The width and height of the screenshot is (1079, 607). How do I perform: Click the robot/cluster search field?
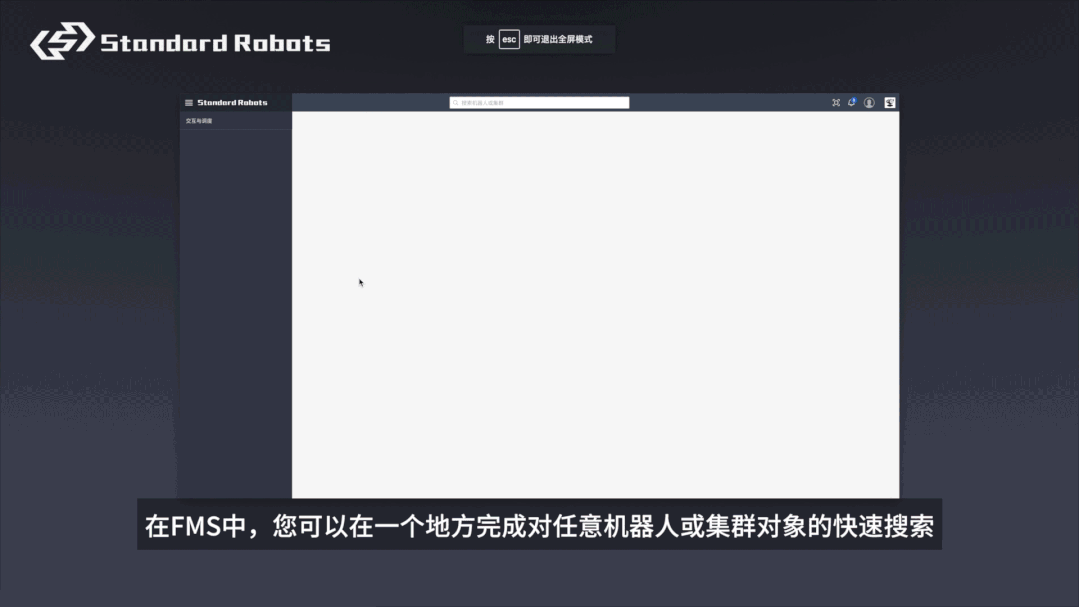539,103
